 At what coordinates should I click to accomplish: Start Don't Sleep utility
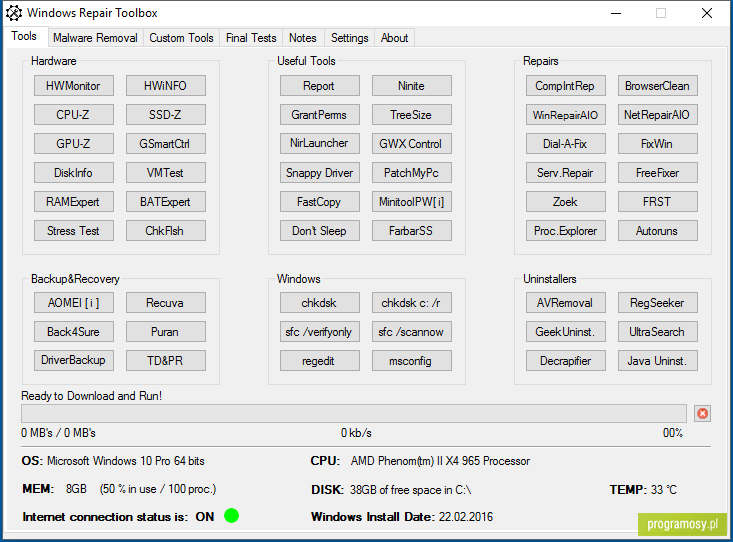[x=320, y=231]
